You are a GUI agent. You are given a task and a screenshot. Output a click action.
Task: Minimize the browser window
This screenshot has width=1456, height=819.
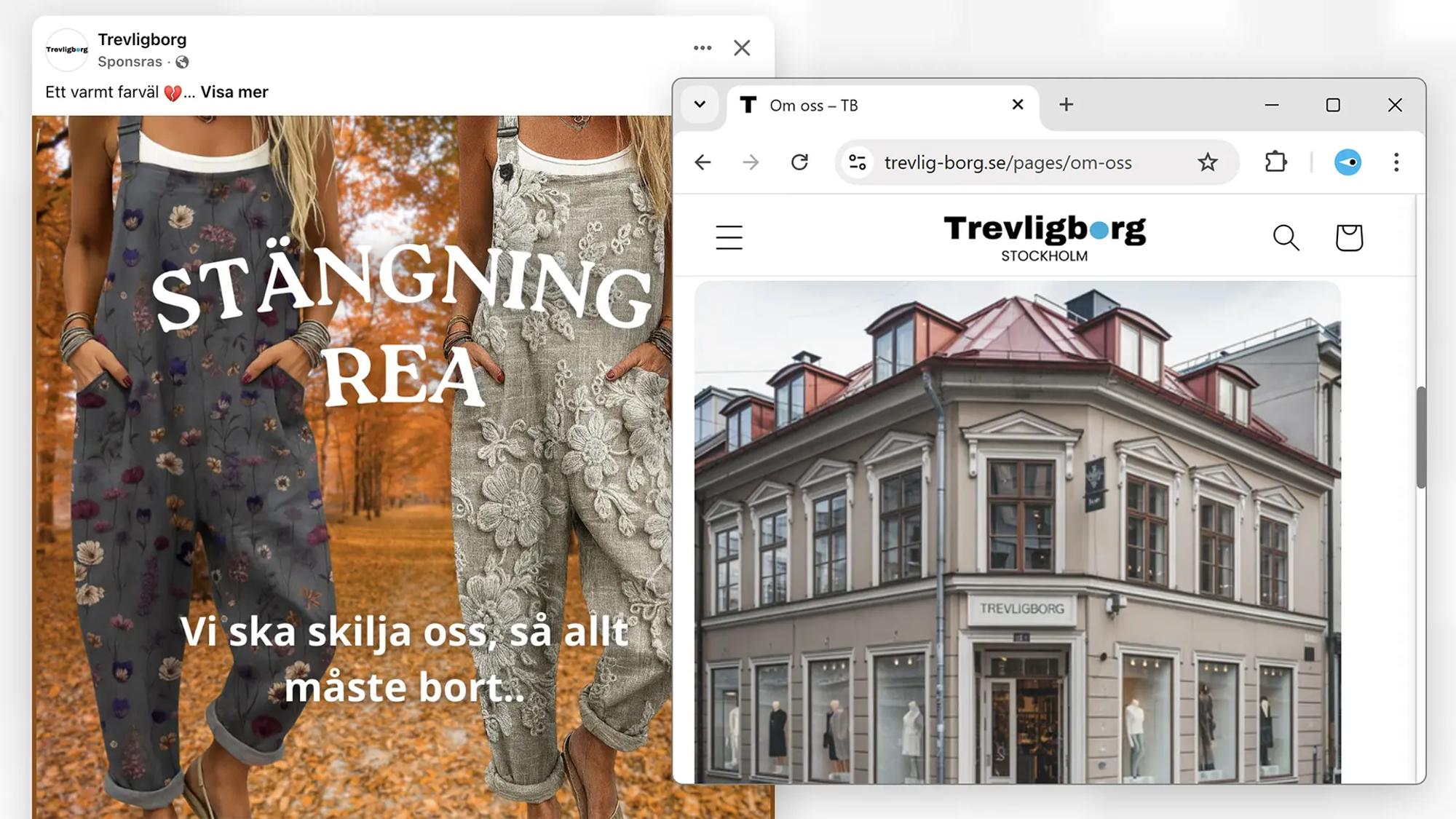click(x=1272, y=105)
